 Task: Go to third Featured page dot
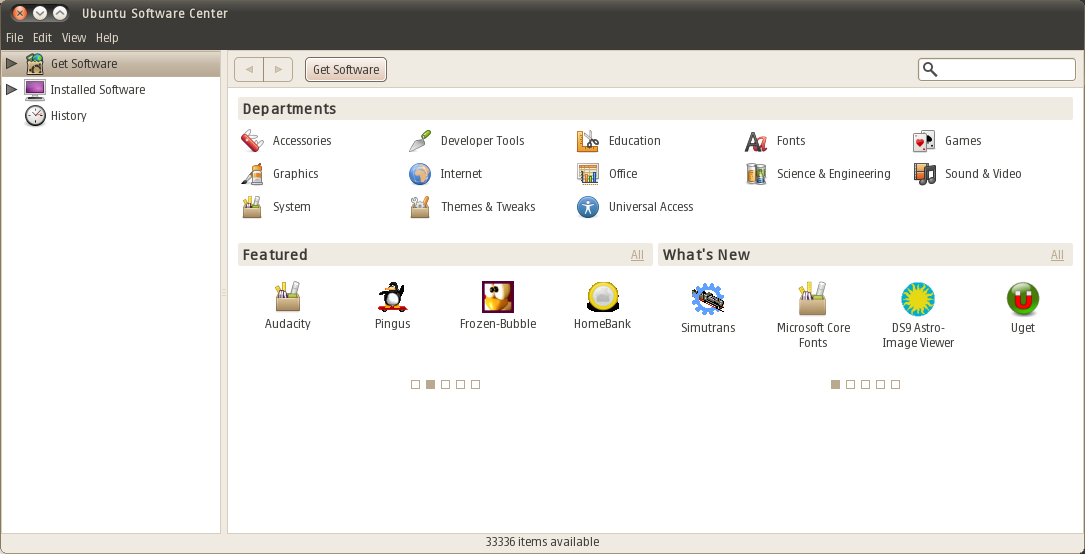(x=446, y=385)
